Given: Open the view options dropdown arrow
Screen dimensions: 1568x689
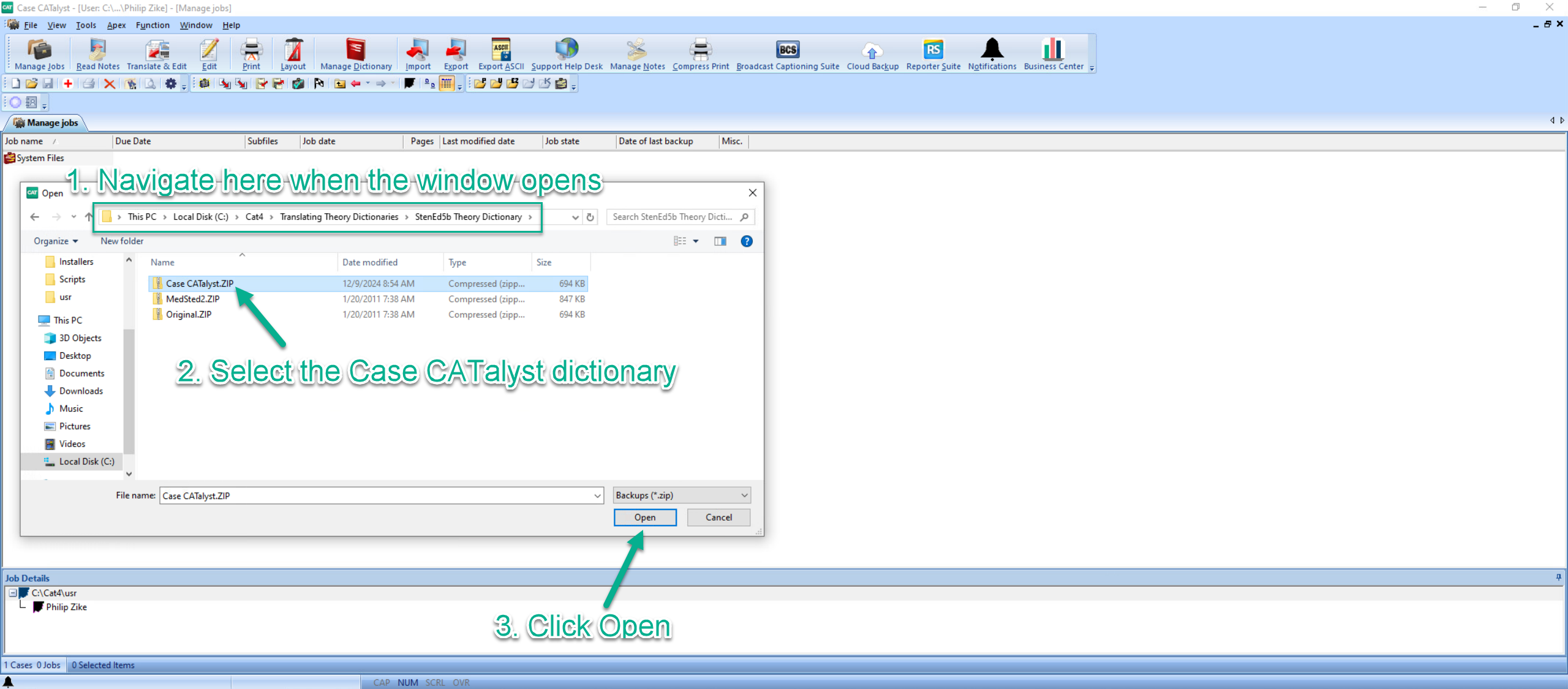Looking at the screenshot, I should pos(696,241).
